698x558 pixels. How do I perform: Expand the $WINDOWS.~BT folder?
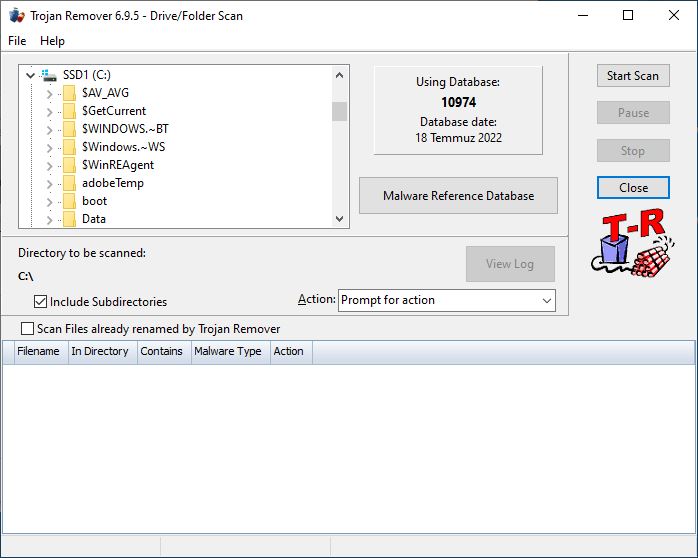coord(49,130)
